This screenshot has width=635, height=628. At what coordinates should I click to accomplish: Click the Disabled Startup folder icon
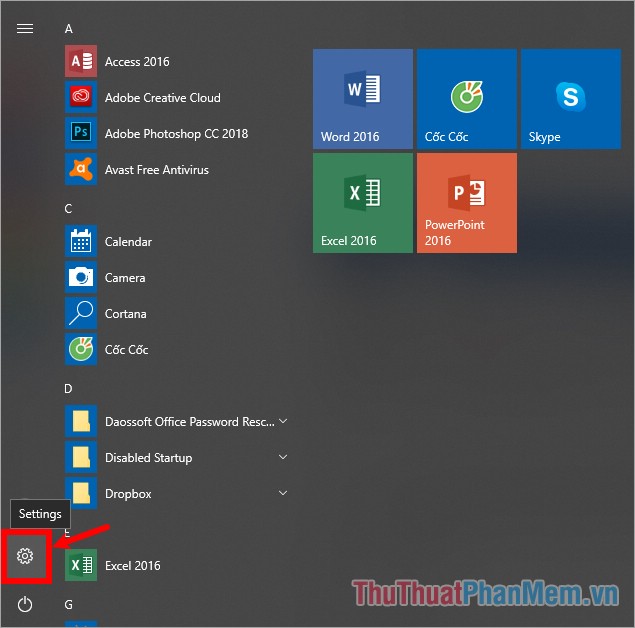click(81, 458)
